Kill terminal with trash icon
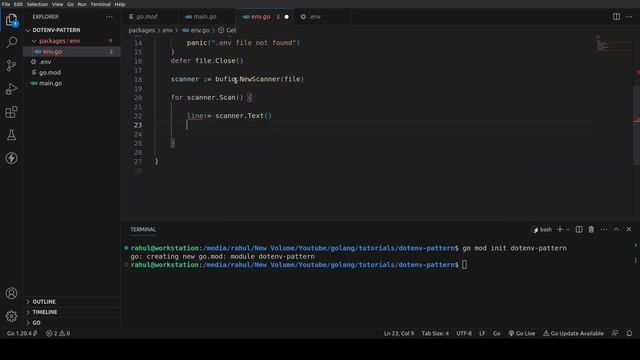Viewport: 640px width, 360px height. pyautogui.click(x=591, y=229)
